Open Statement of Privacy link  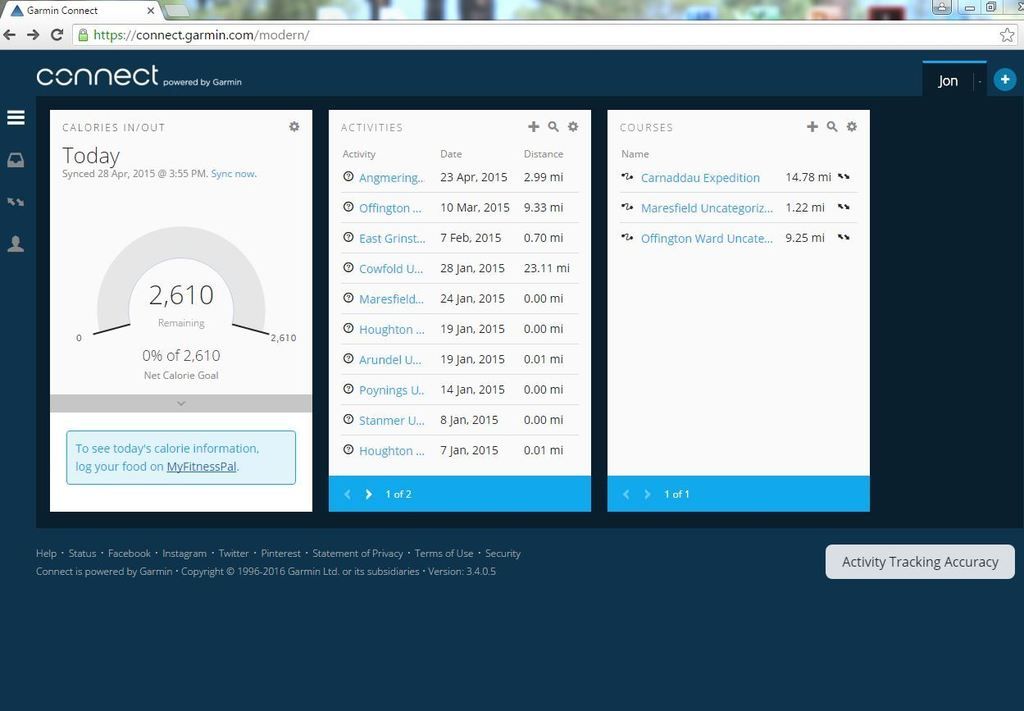click(x=357, y=553)
